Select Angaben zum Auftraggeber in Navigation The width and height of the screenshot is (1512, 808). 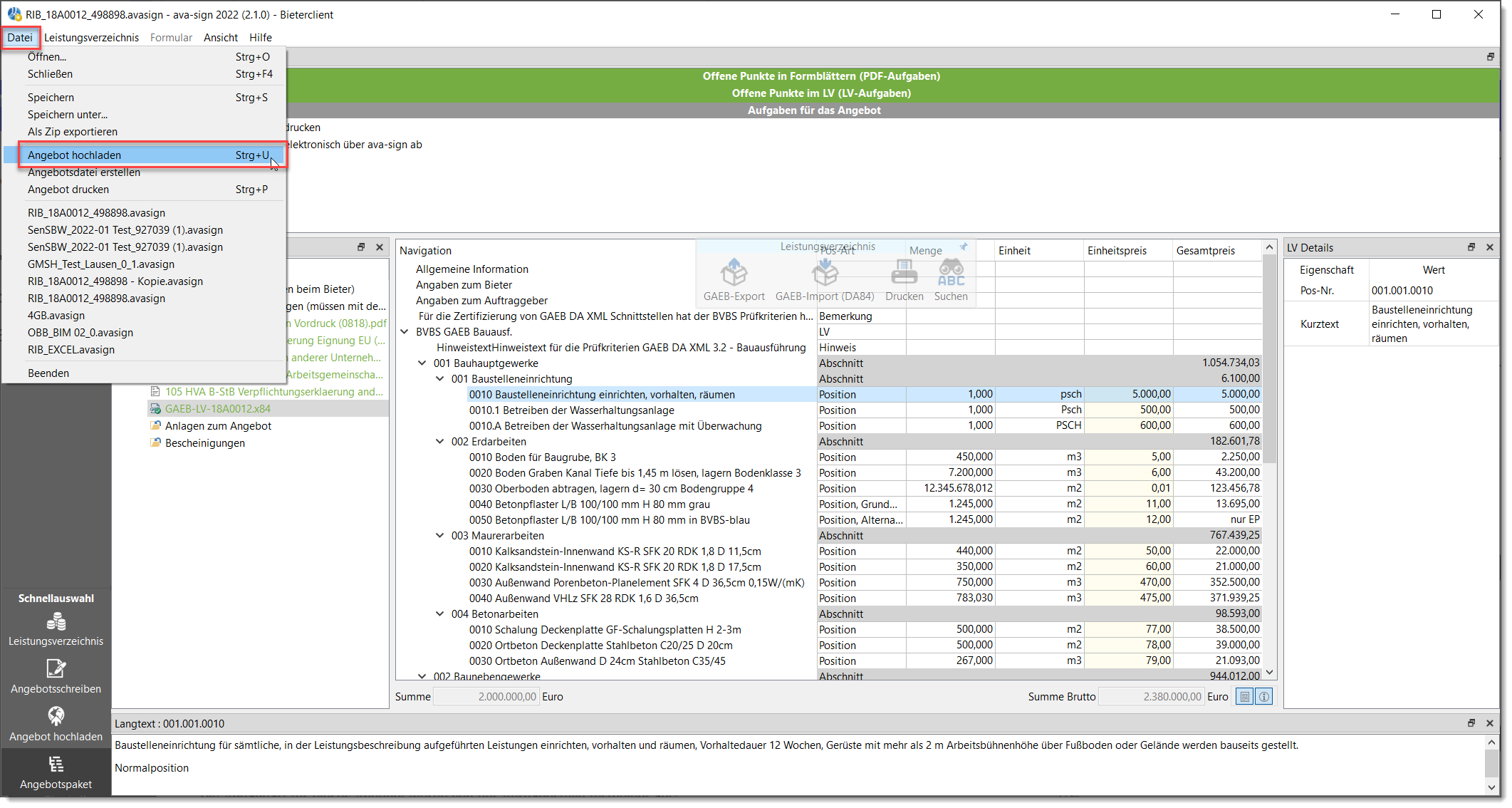[481, 301]
